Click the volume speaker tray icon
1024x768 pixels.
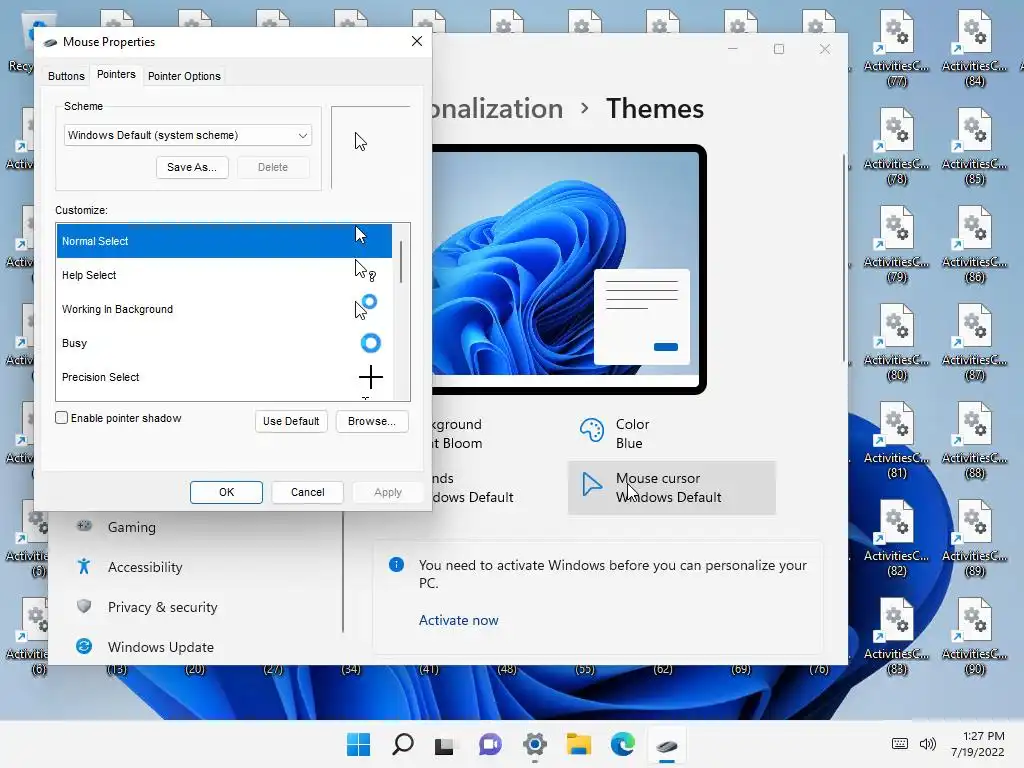tap(927, 744)
